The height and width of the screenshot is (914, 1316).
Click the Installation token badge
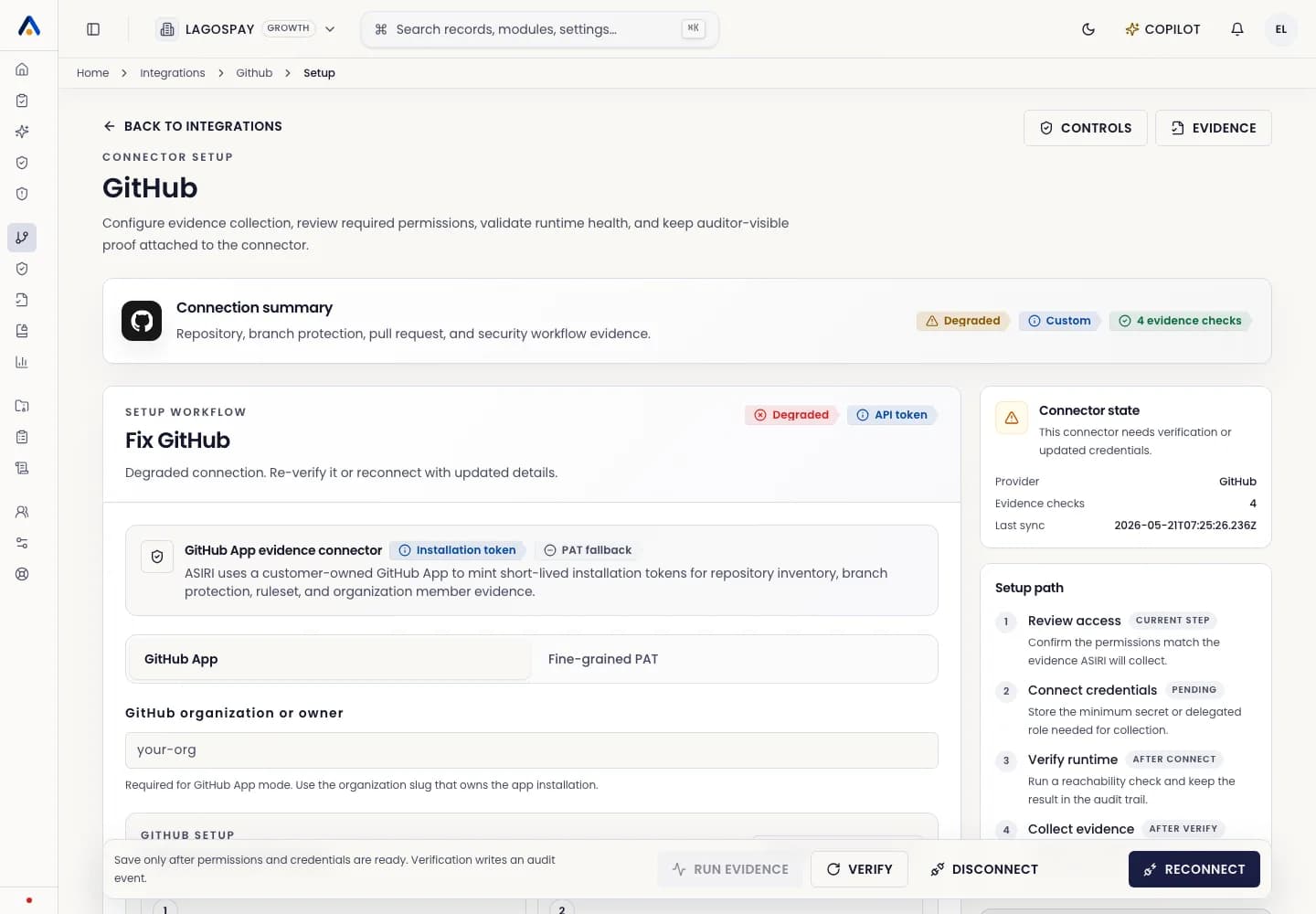457,550
